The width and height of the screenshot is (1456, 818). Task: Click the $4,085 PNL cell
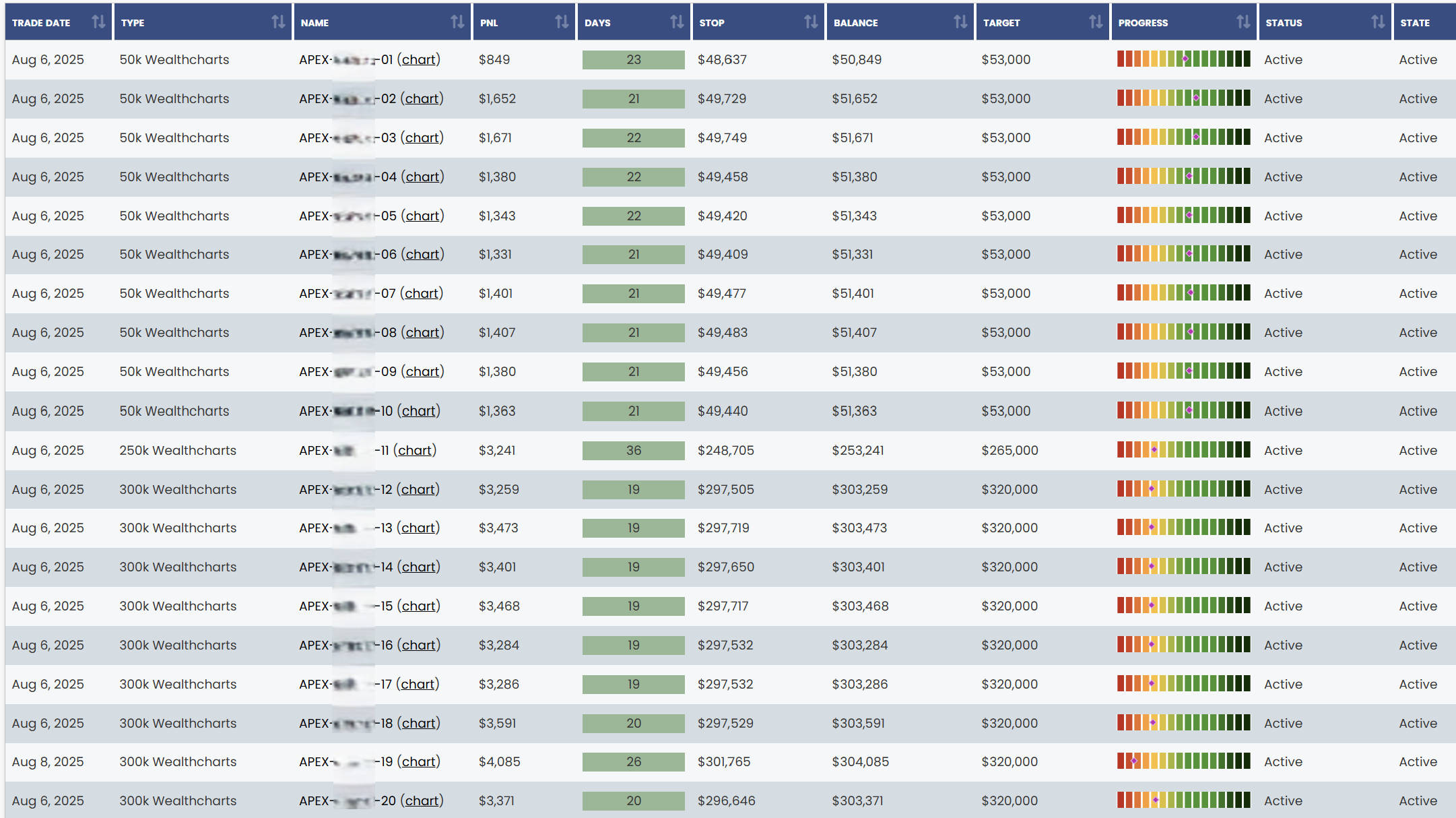[x=499, y=761]
